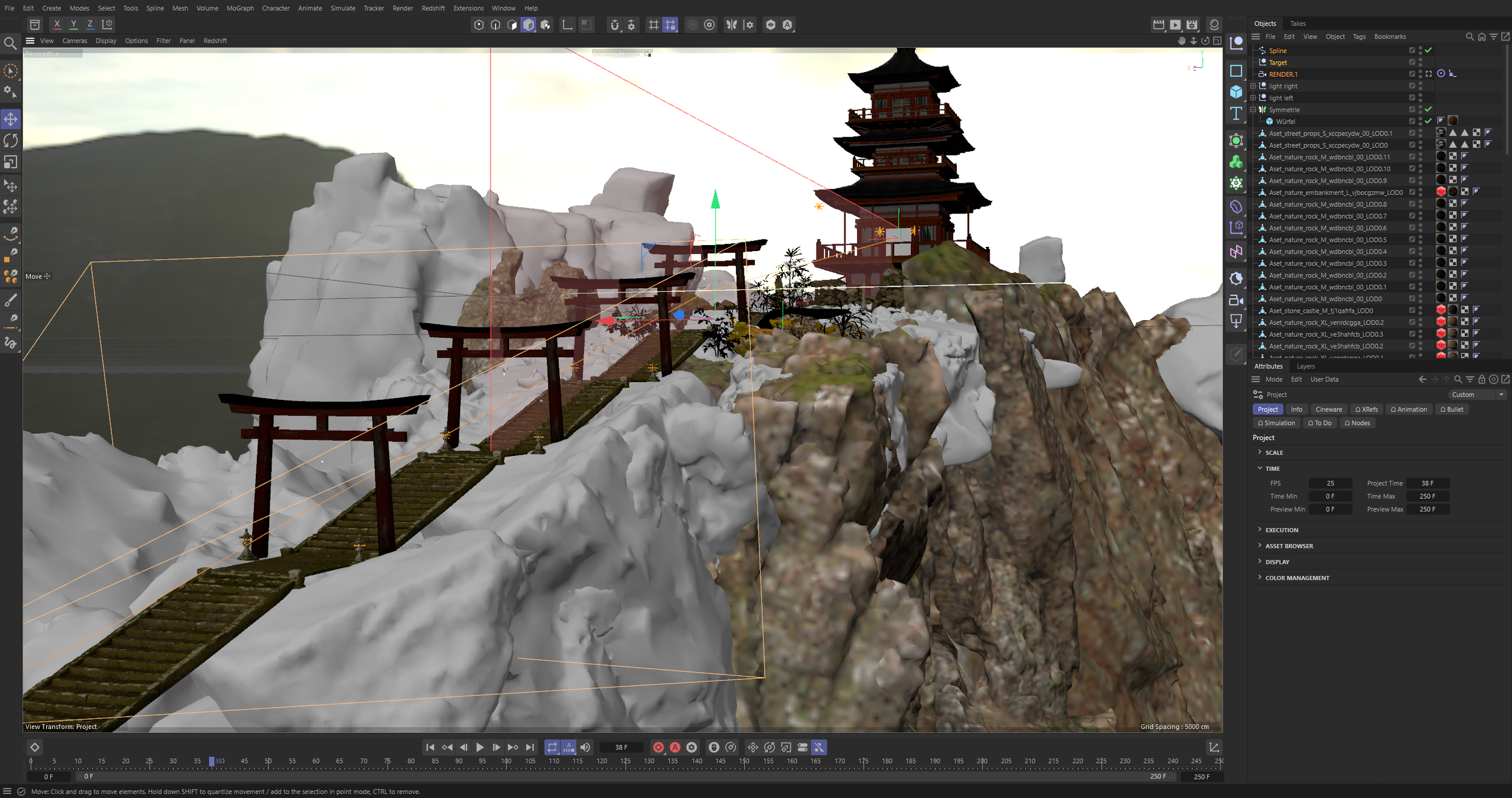Expand the light right hierarchy
Screen dimensions: 1512x798
click(1253, 86)
